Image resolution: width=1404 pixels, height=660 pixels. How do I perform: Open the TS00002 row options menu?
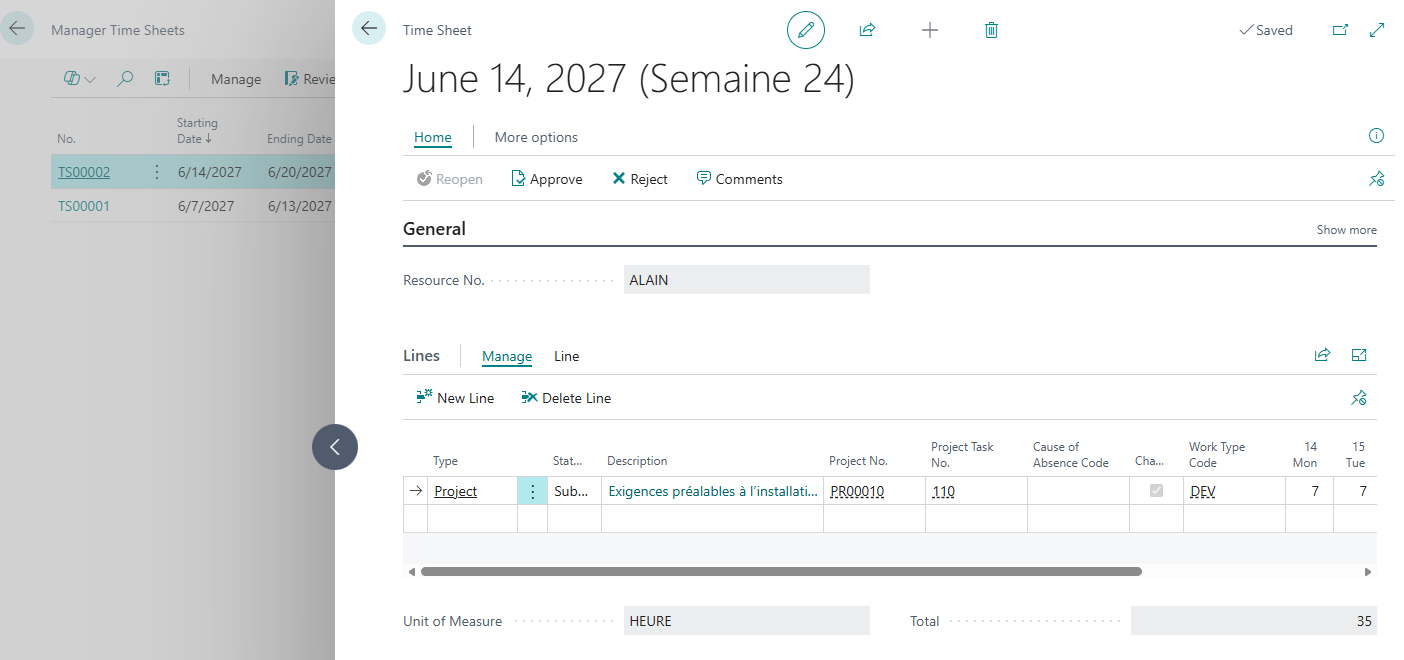pyautogui.click(x=156, y=172)
